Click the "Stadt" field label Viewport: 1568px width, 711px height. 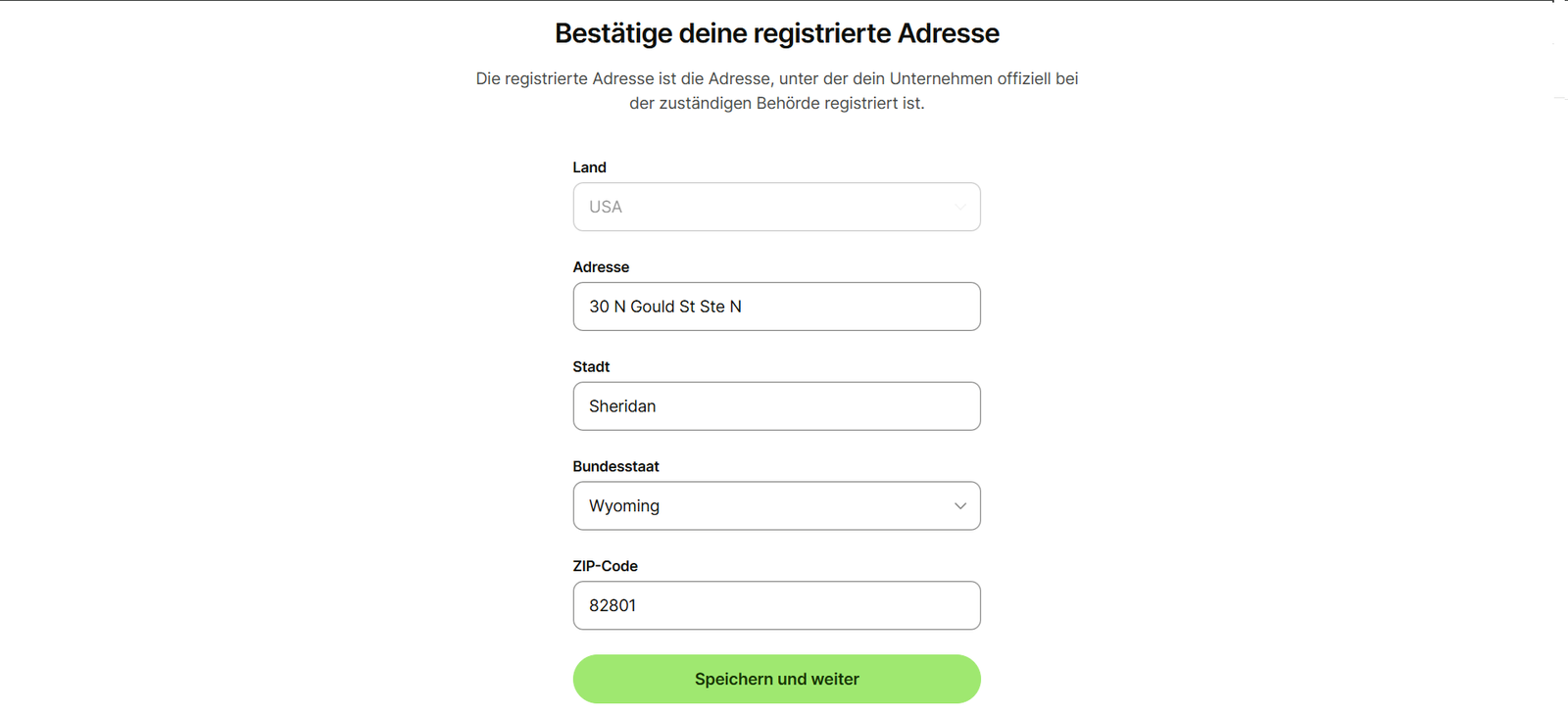point(591,367)
